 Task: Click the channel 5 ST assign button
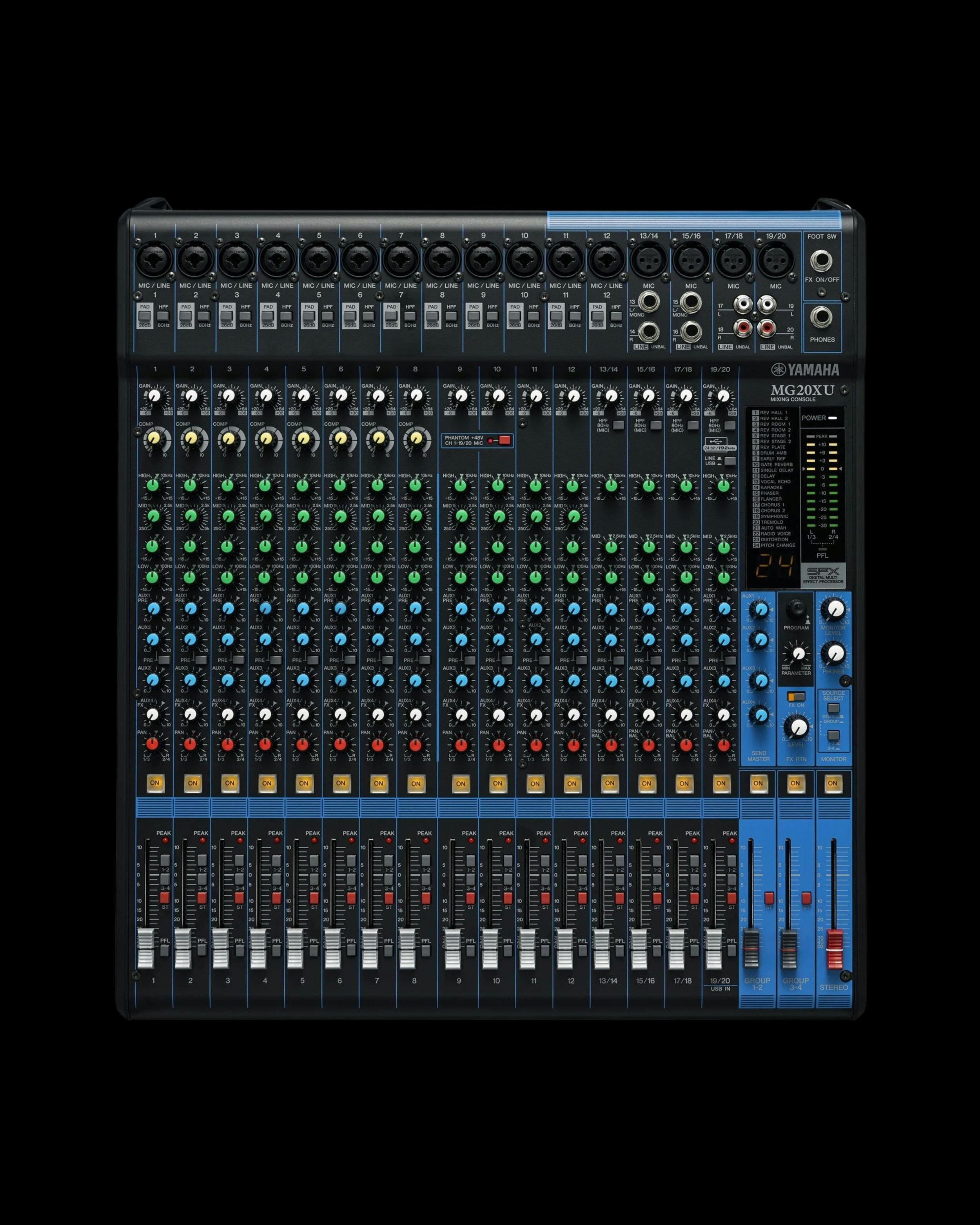(314, 898)
